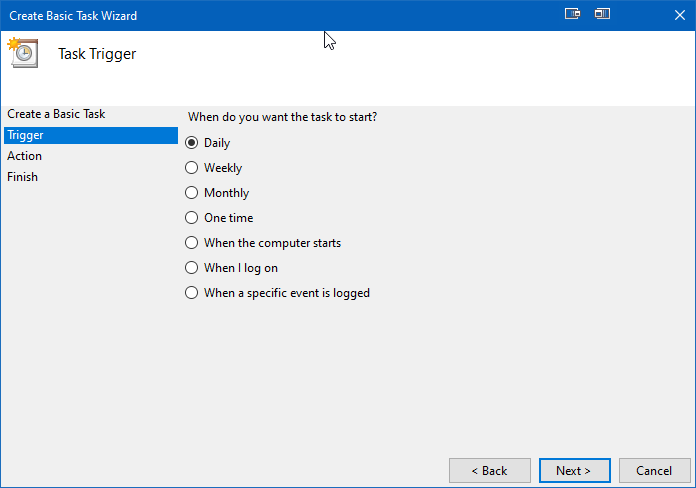
Task: Click title bar icon with small window on right
Action: pos(573,14)
